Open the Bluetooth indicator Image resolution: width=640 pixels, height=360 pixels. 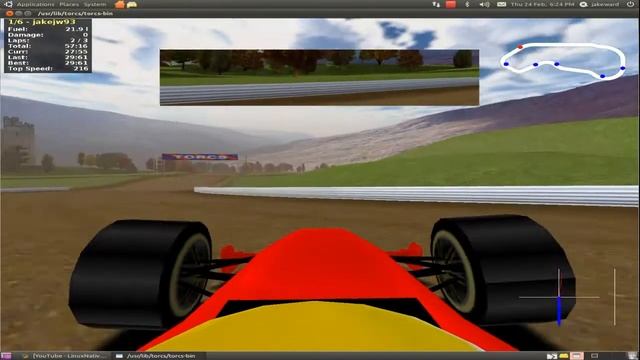(468, 4)
